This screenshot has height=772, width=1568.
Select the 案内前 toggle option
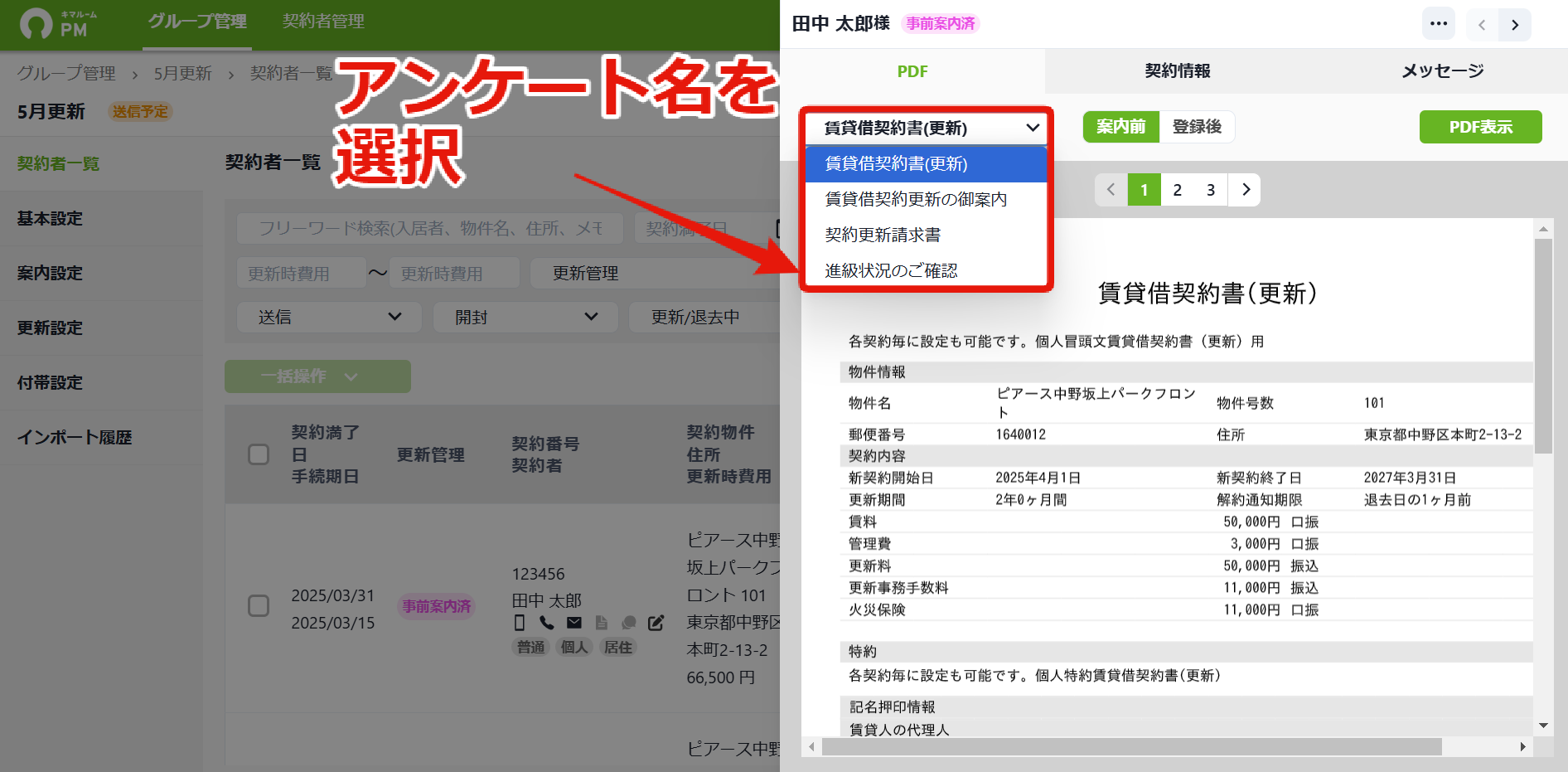(1121, 127)
